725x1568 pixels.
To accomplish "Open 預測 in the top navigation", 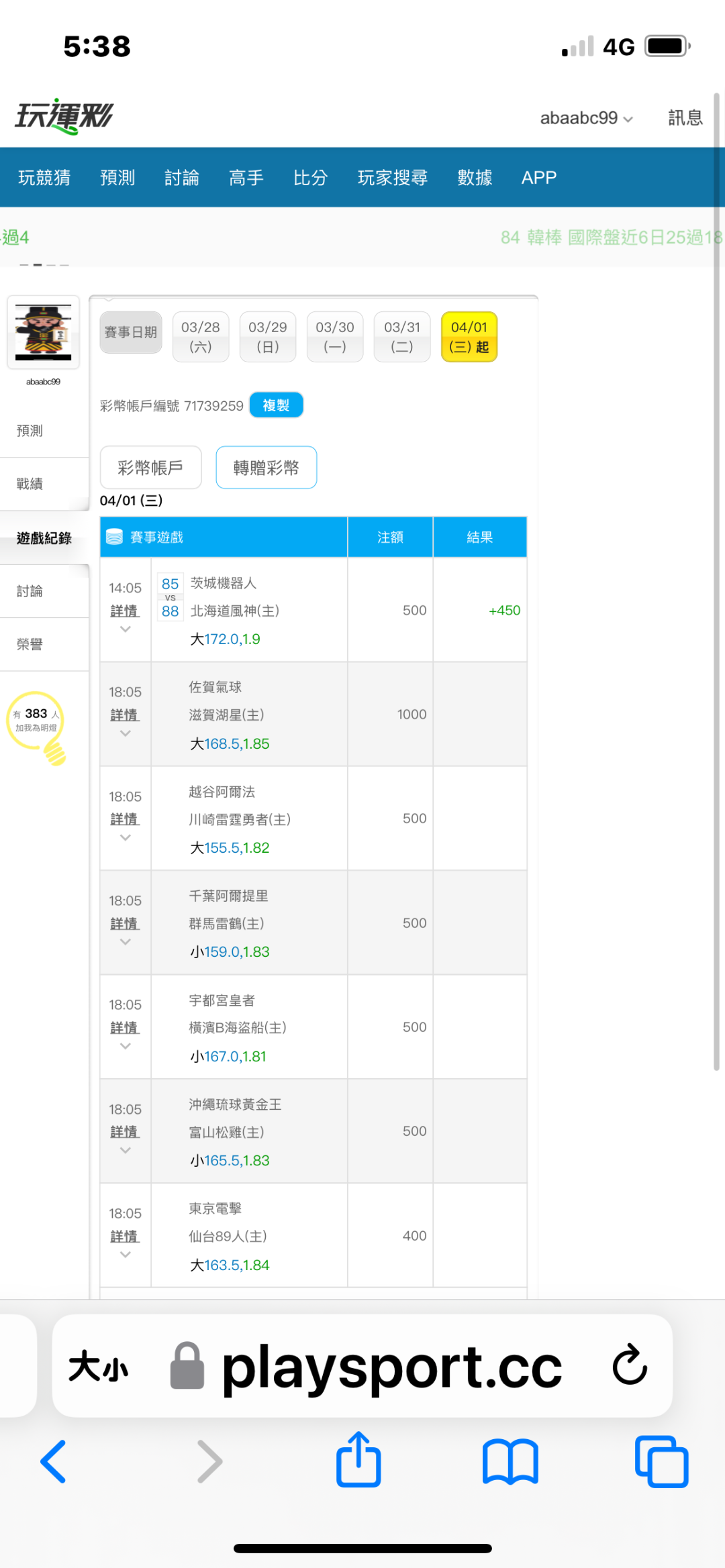I will [x=117, y=178].
